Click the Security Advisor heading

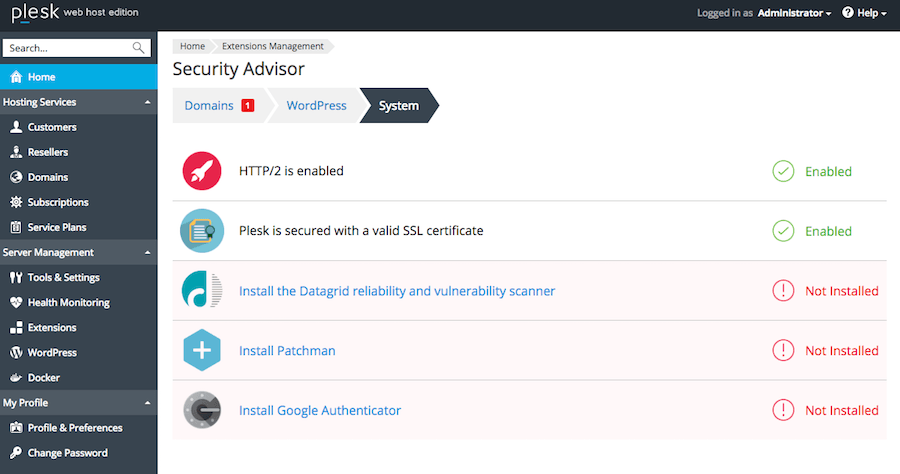tap(238, 69)
